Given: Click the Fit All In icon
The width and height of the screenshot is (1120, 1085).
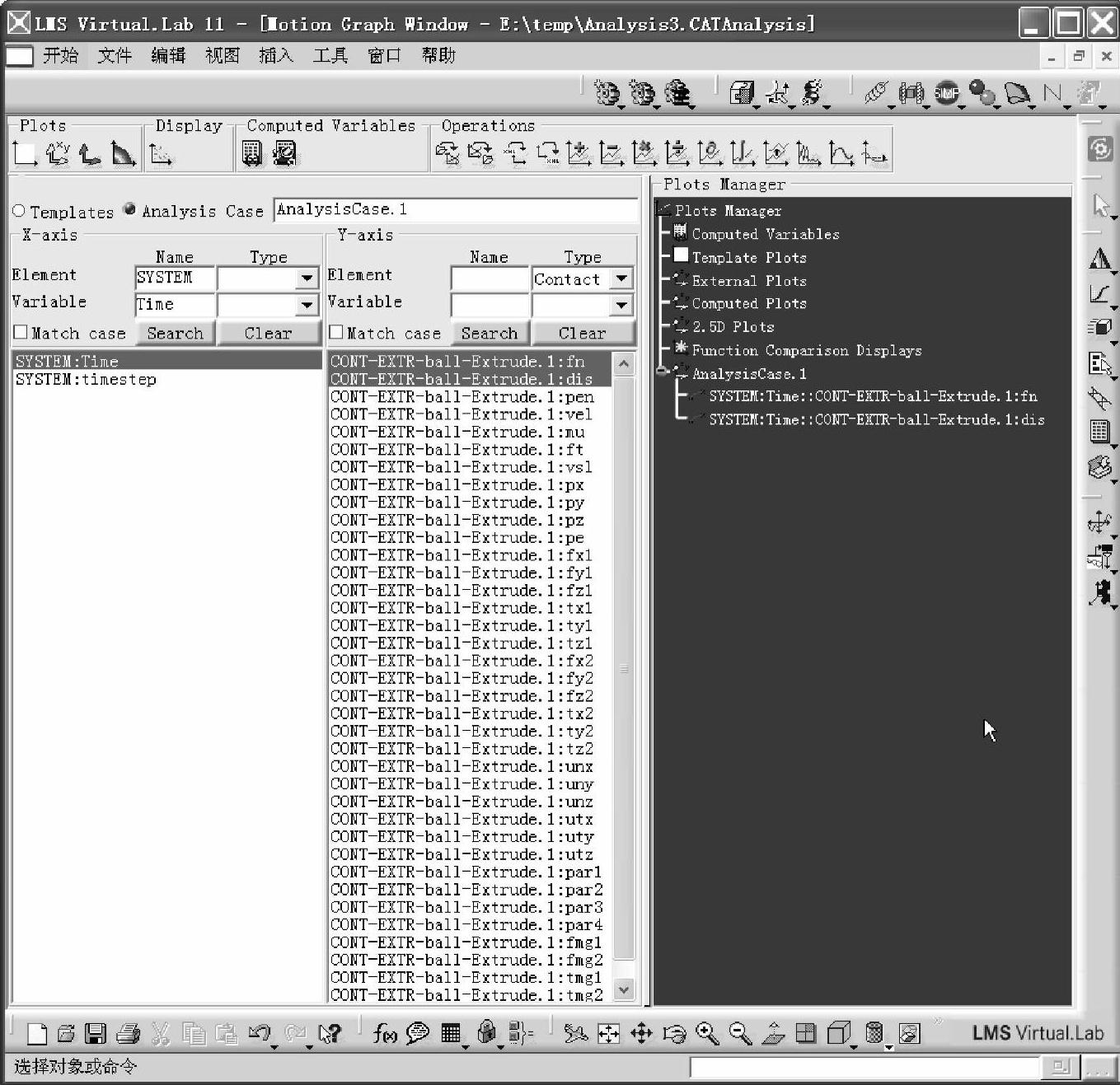Looking at the screenshot, I should click(x=609, y=1033).
